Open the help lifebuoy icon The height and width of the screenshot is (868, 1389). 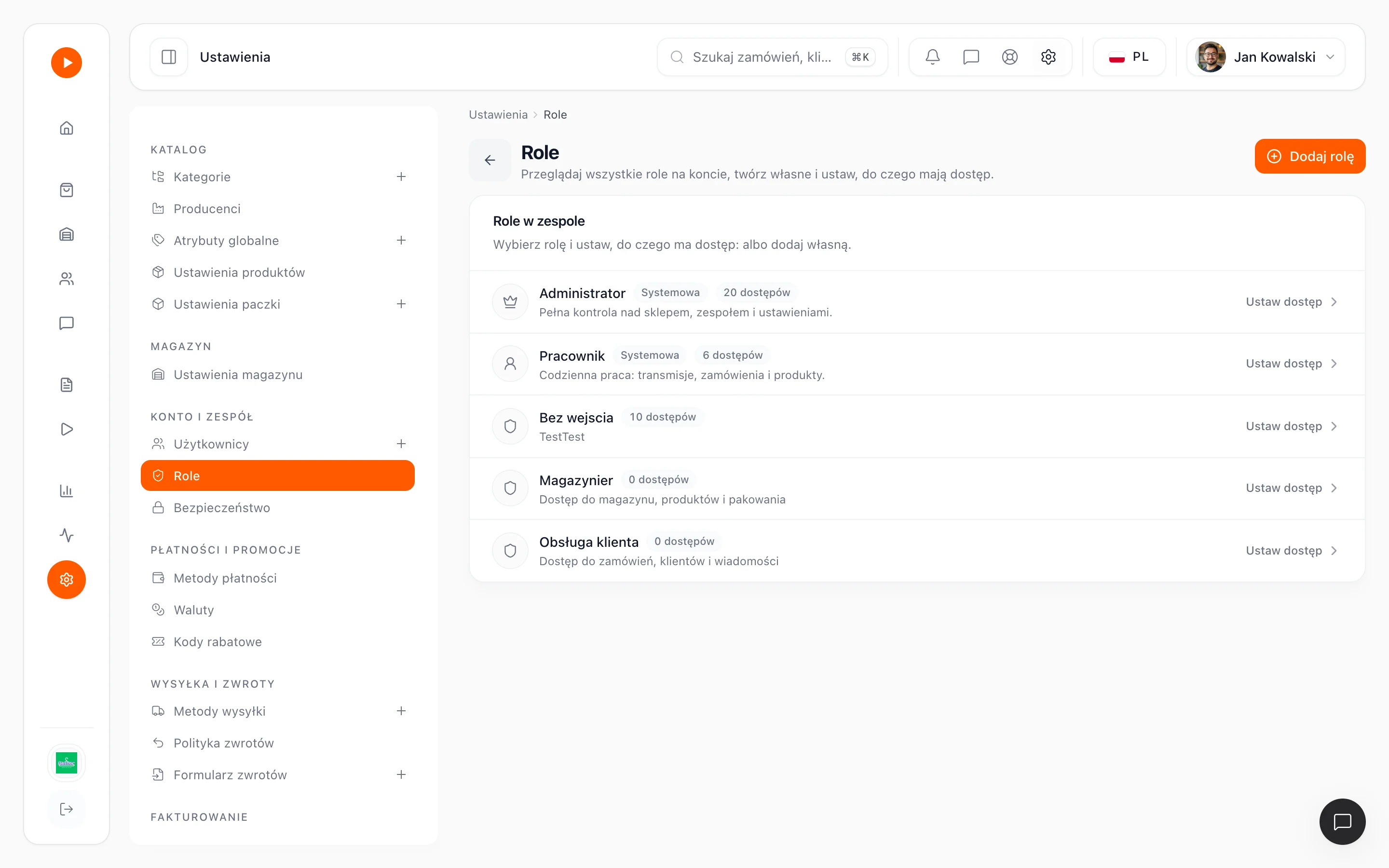tap(1009, 57)
